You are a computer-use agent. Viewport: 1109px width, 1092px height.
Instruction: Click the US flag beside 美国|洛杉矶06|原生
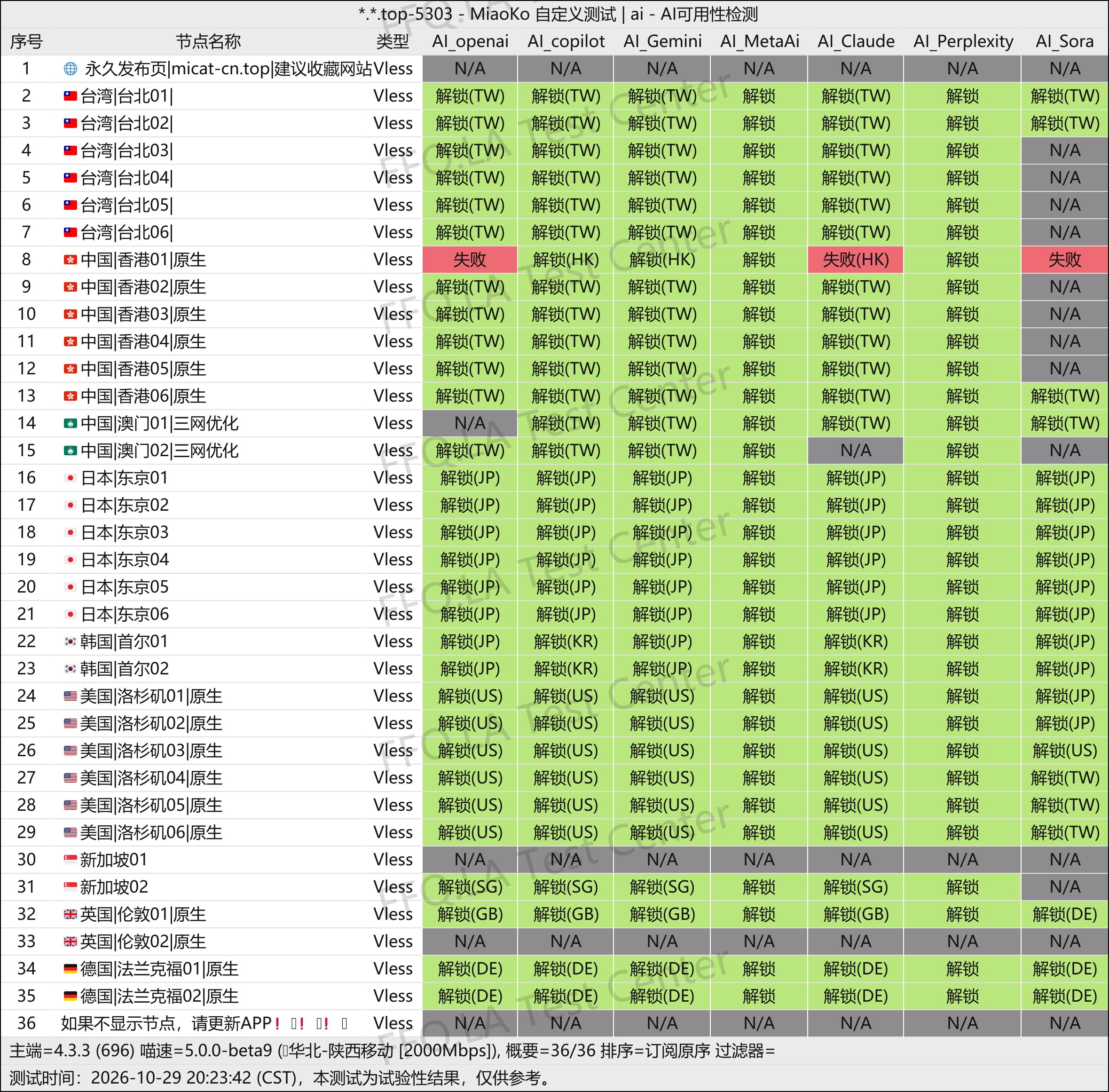(70, 832)
